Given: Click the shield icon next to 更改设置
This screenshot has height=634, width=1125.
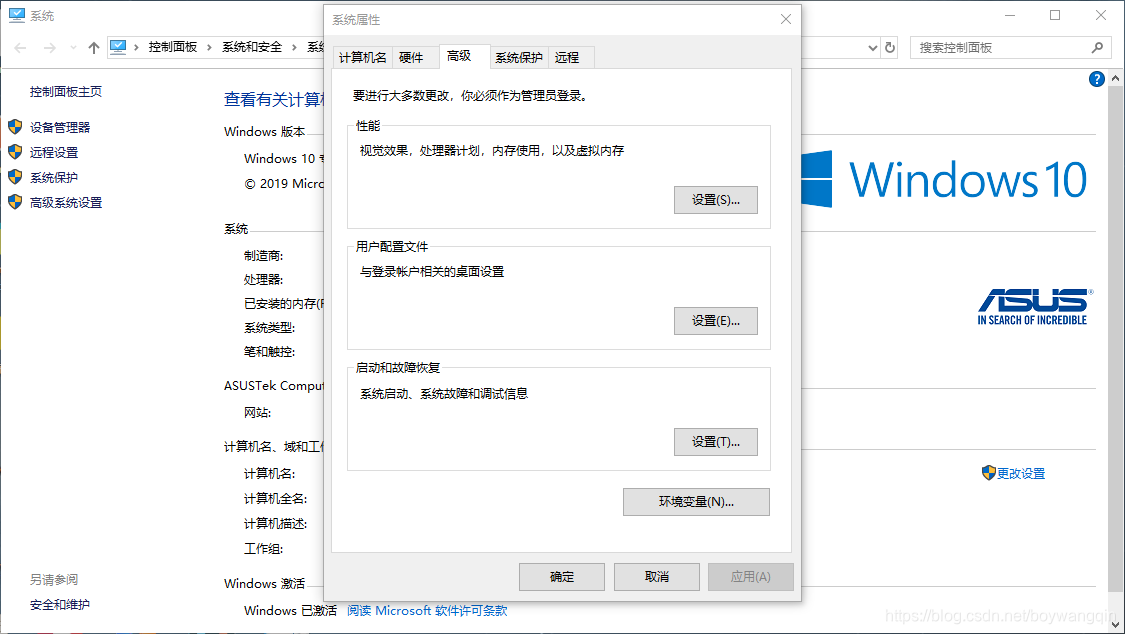Looking at the screenshot, I should pos(989,473).
